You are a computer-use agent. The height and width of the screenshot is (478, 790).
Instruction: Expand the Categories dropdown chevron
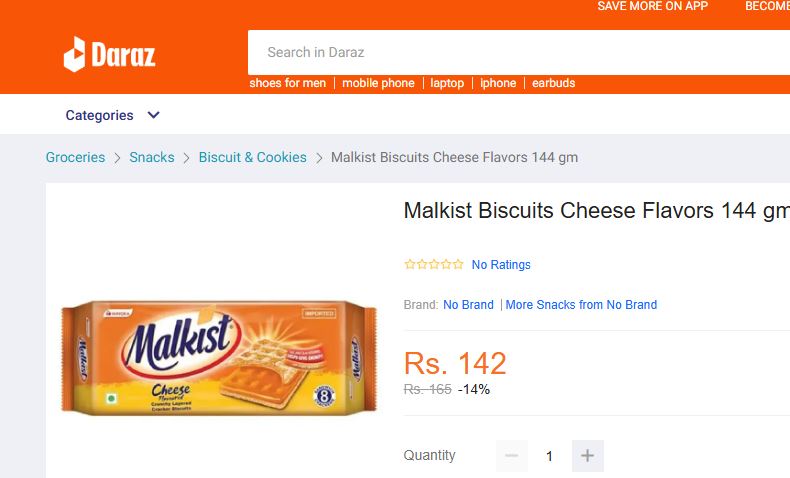pyautogui.click(x=154, y=115)
